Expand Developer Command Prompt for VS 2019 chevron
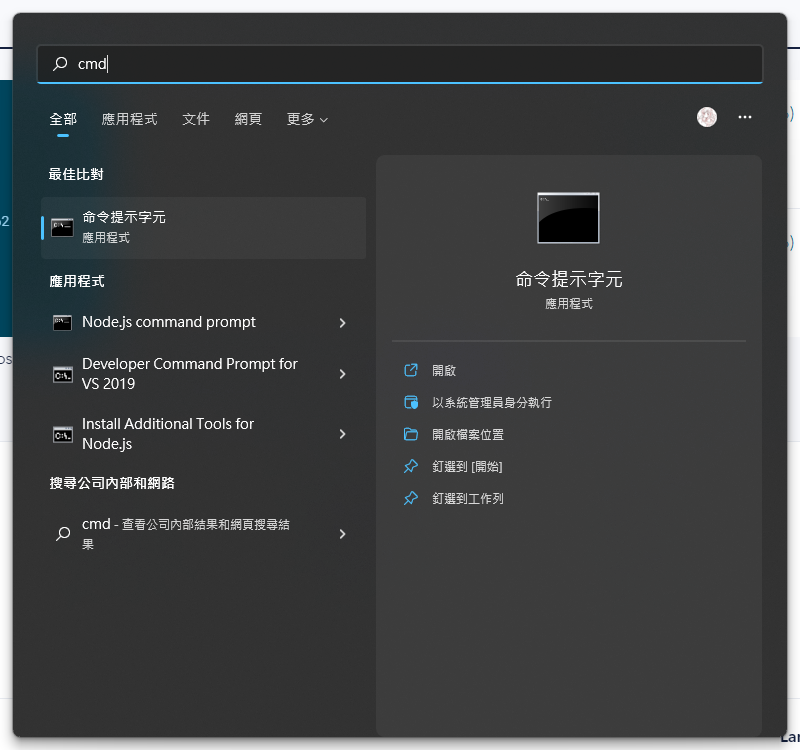The height and width of the screenshot is (750, 800). (x=342, y=374)
